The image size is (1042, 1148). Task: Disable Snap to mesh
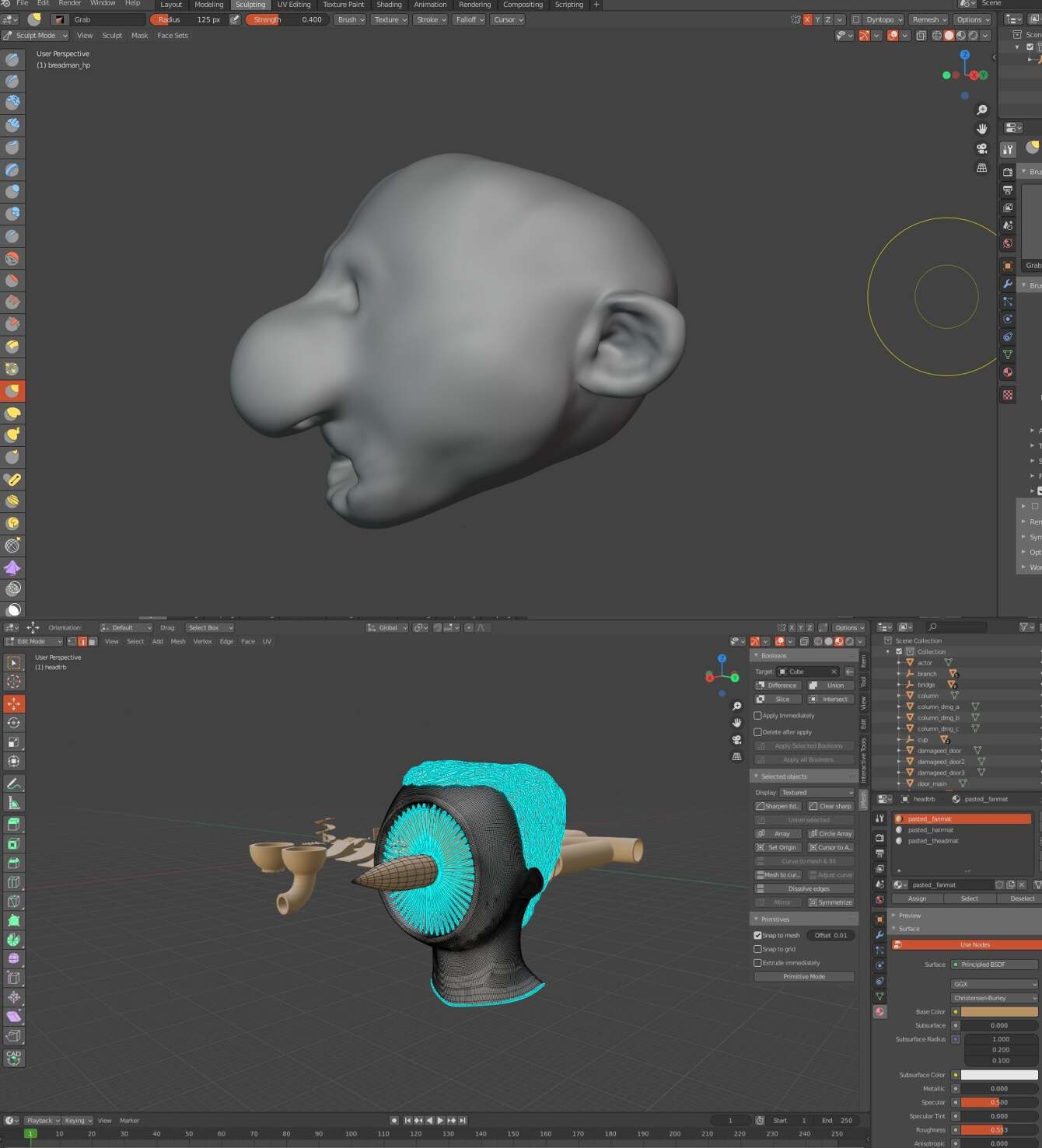758,935
